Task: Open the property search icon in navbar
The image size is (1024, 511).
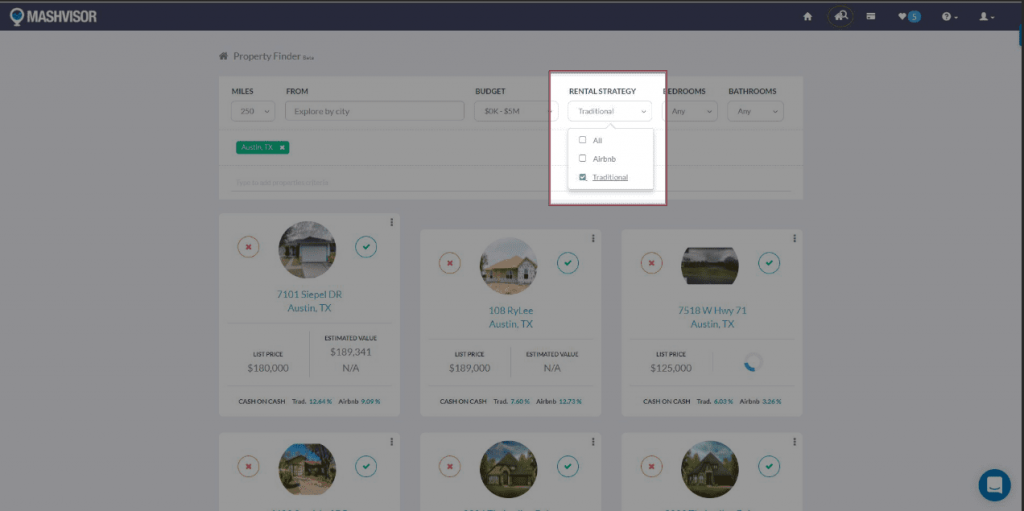Action: coord(842,16)
